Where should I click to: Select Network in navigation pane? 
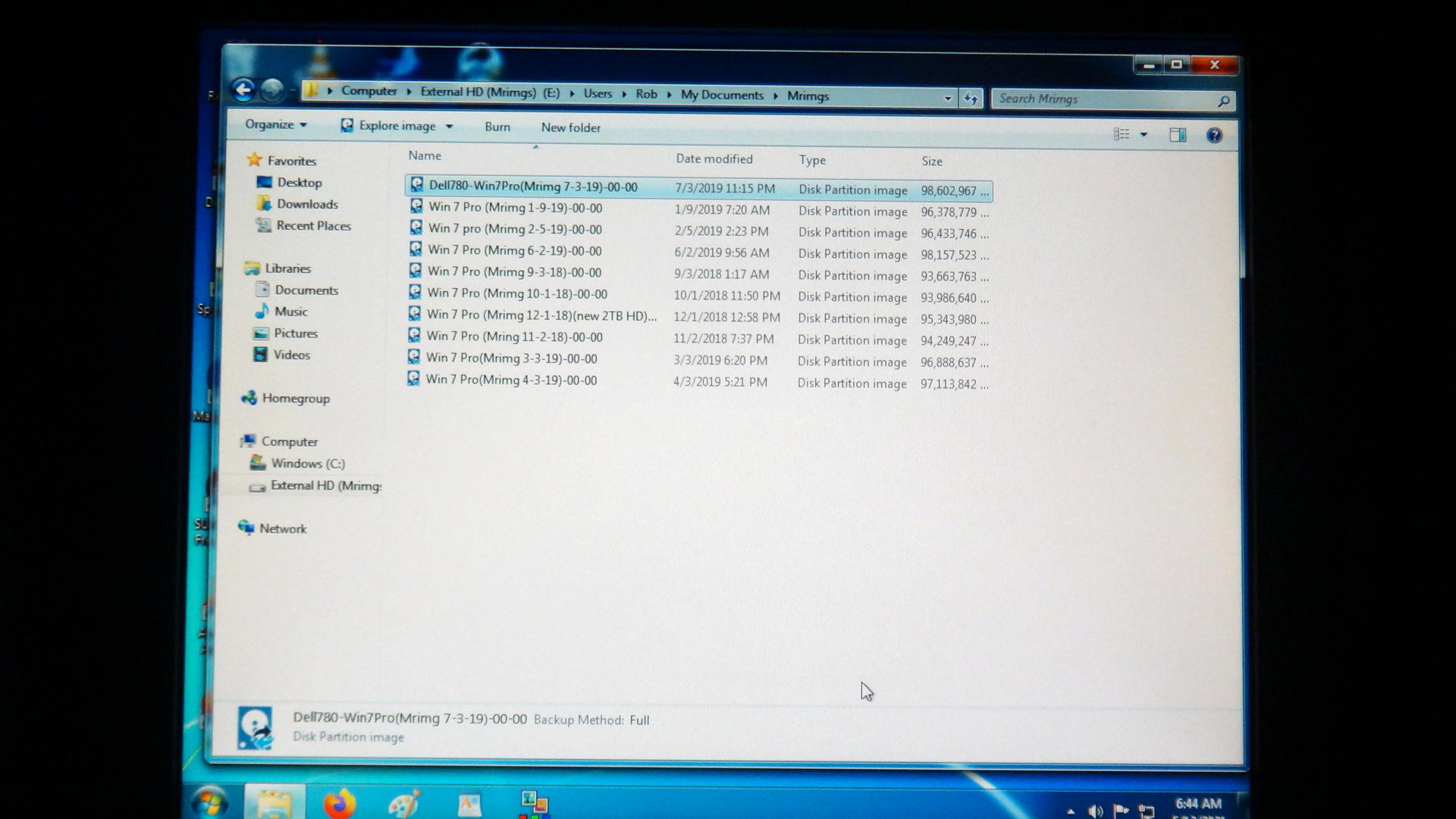283,529
